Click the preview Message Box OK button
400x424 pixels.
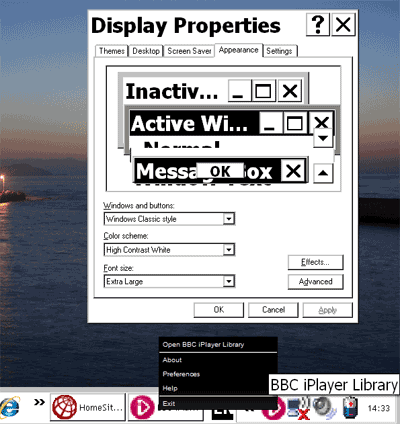click(220, 171)
